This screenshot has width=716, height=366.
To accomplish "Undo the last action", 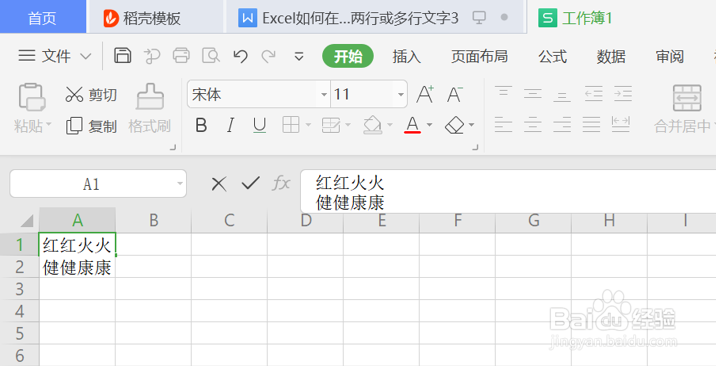I will point(240,56).
